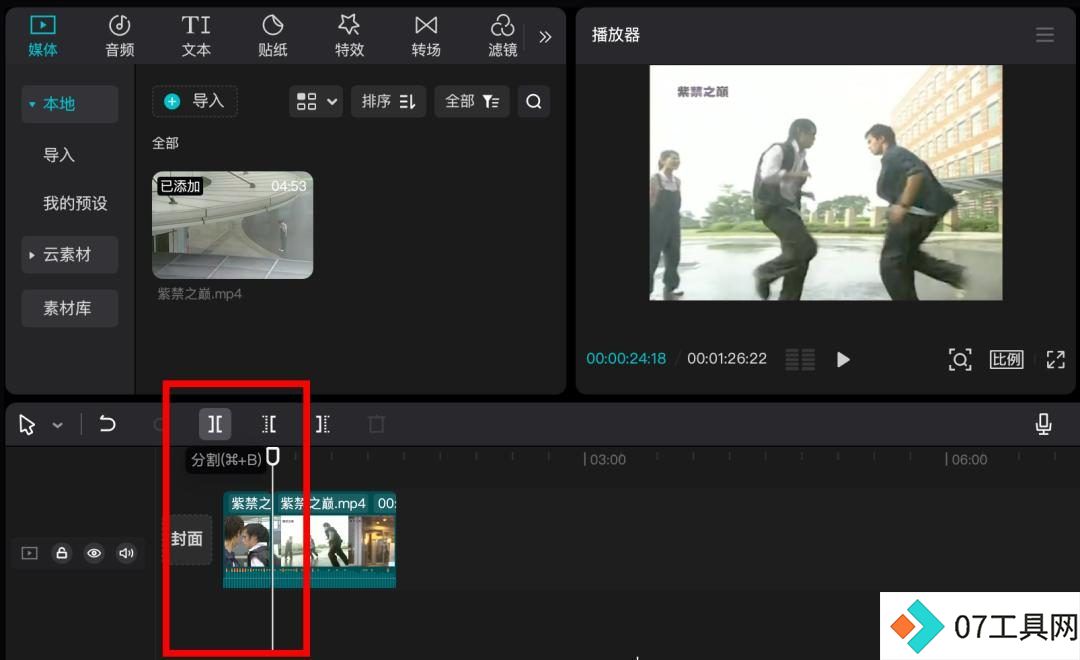This screenshot has width=1080, height=660.
Task: Click the focus/zoom preview icon in player
Action: point(960,360)
